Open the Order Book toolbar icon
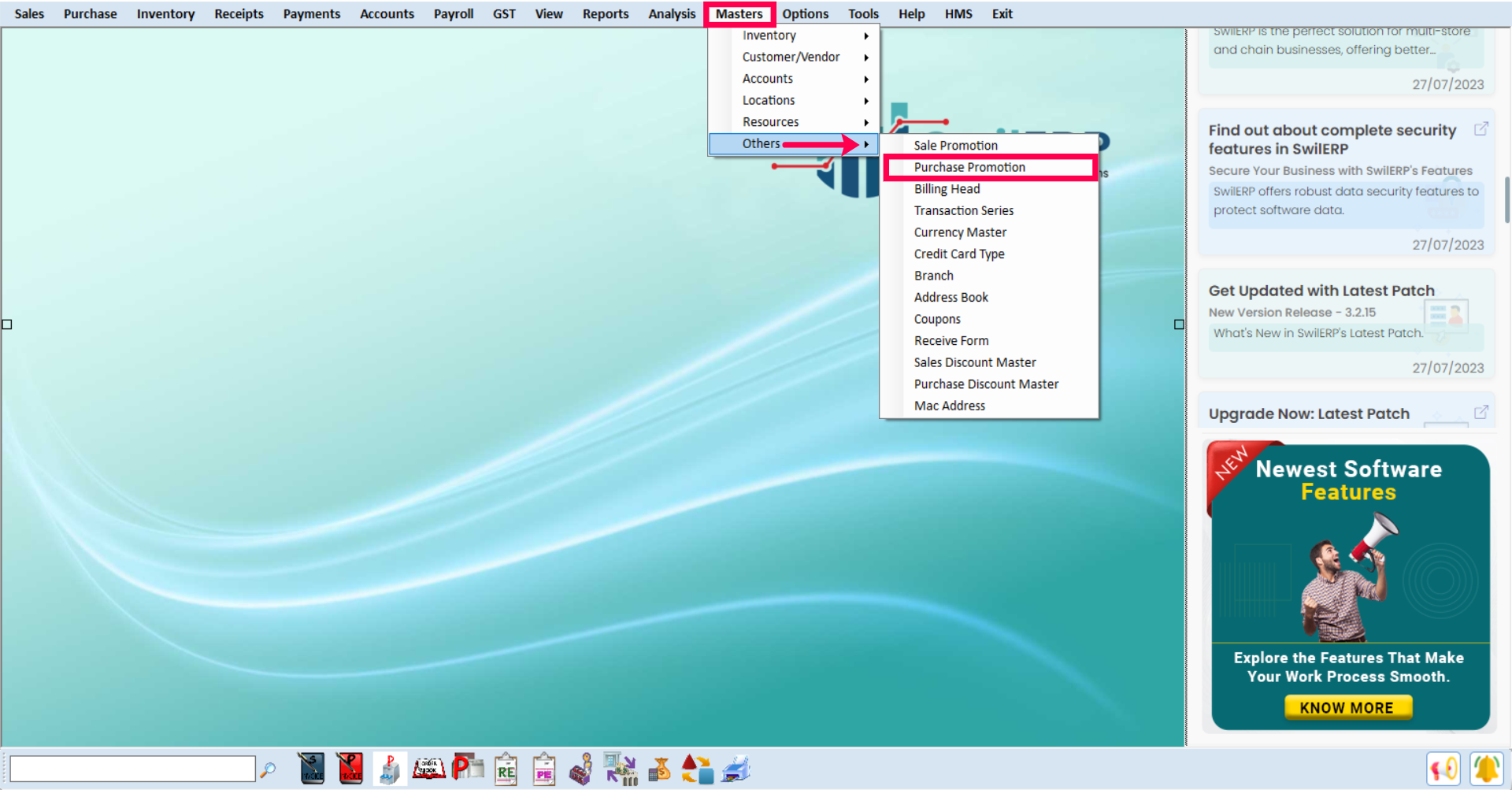Image resolution: width=1512 pixels, height=790 pixels. pos(428,769)
